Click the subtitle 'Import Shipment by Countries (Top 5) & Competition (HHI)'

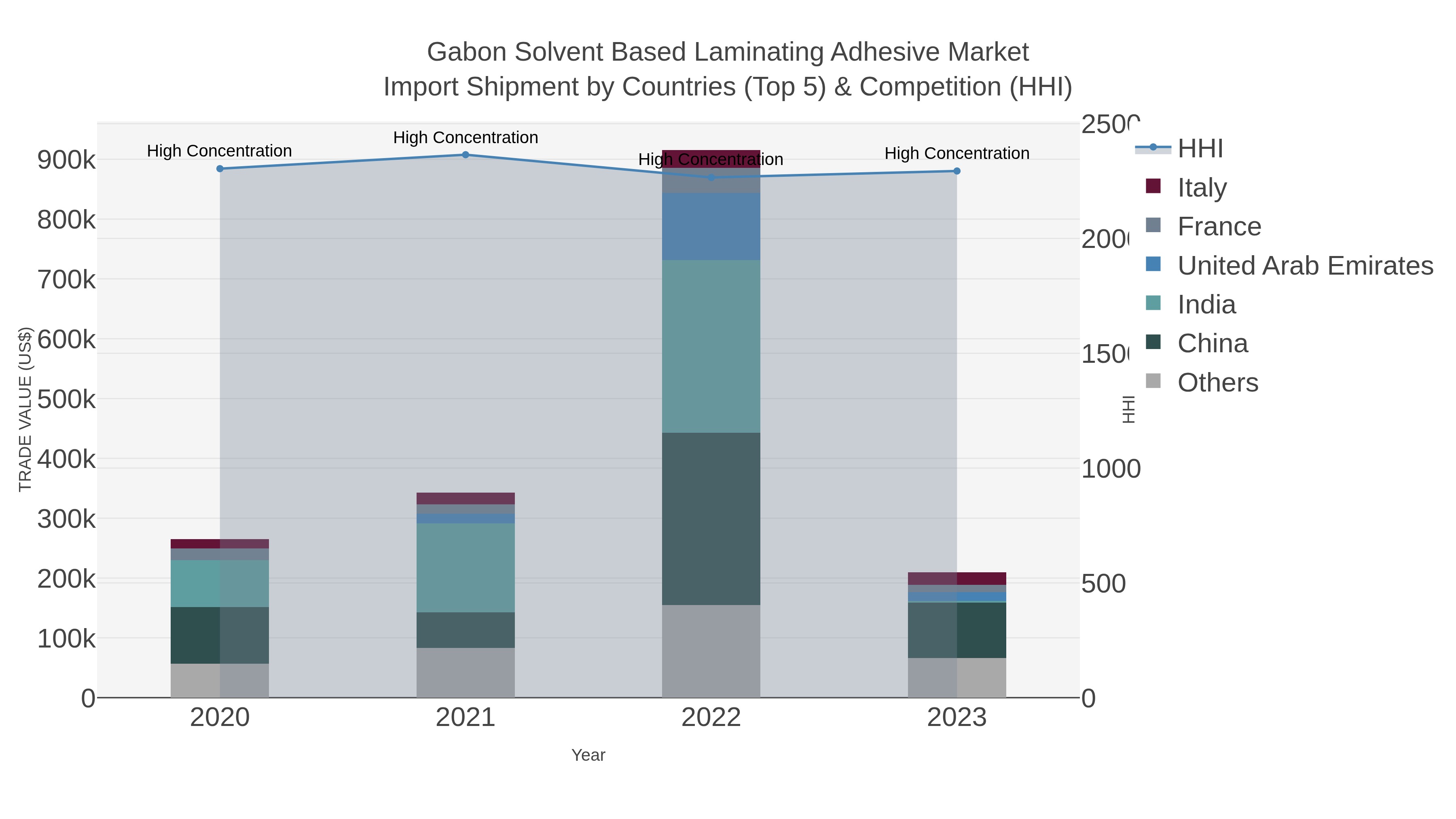point(728,87)
